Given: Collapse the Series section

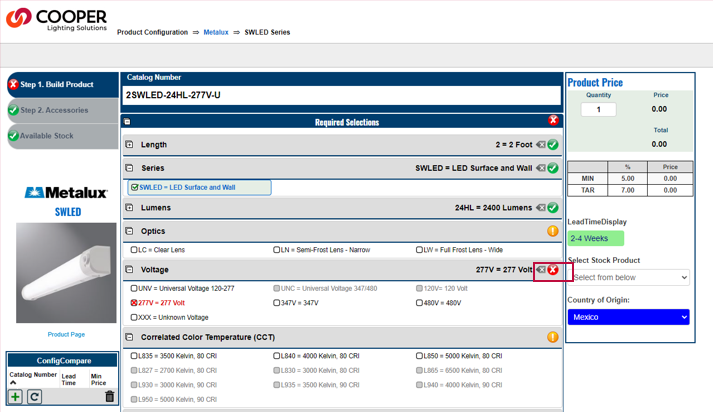Looking at the screenshot, I should (x=129, y=168).
